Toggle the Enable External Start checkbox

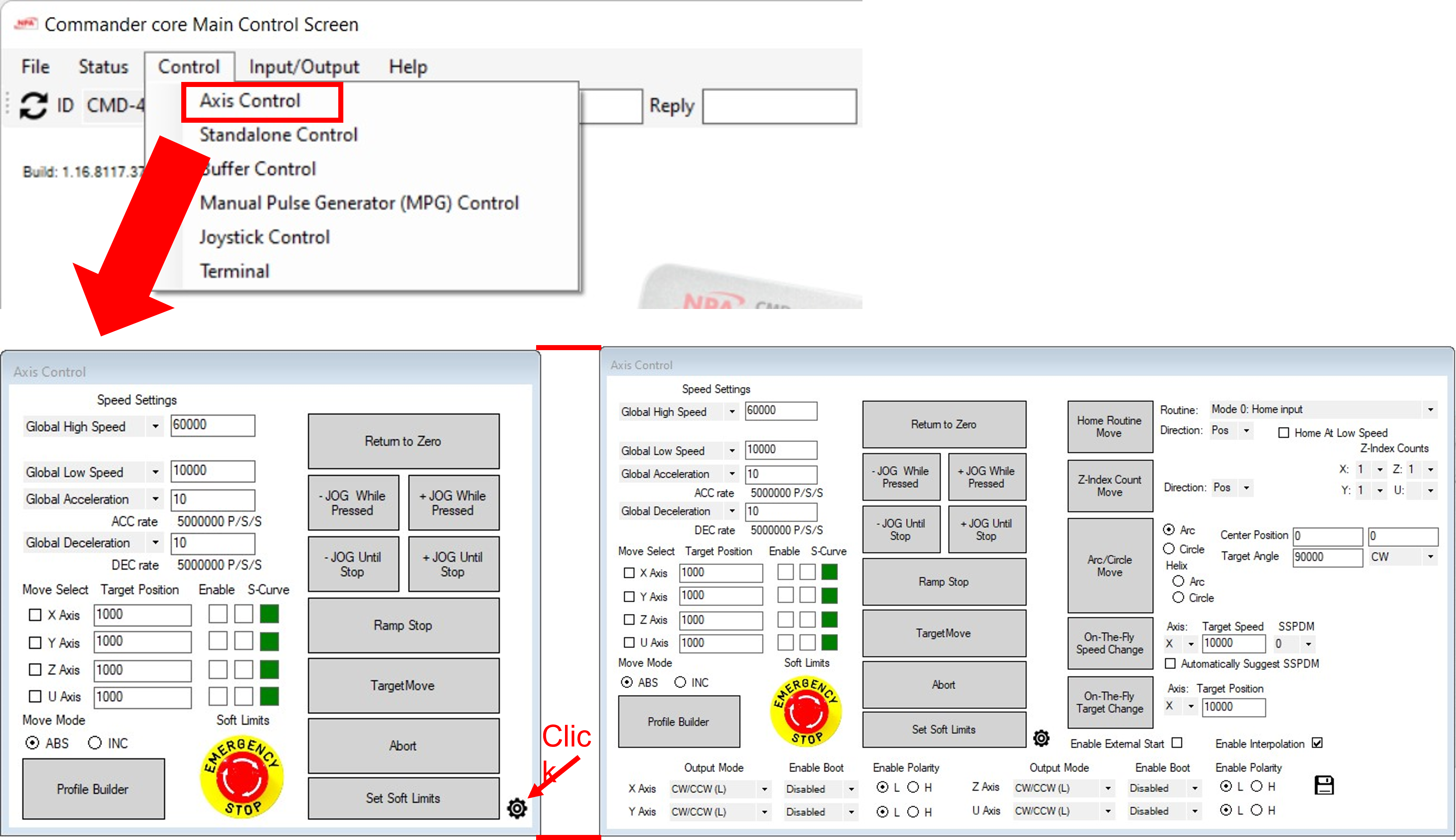point(1177,743)
